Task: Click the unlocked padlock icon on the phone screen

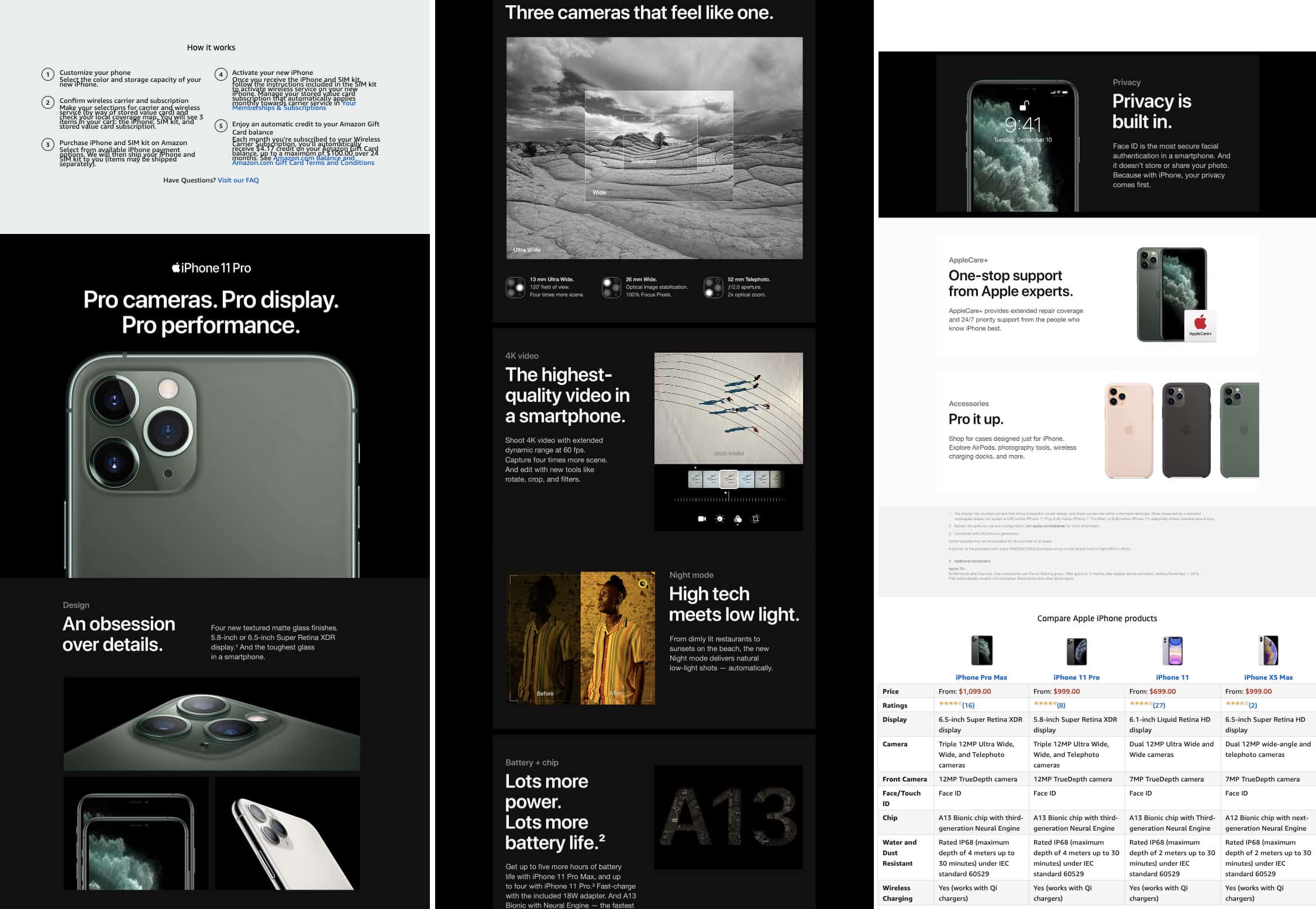Action: (1024, 105)
